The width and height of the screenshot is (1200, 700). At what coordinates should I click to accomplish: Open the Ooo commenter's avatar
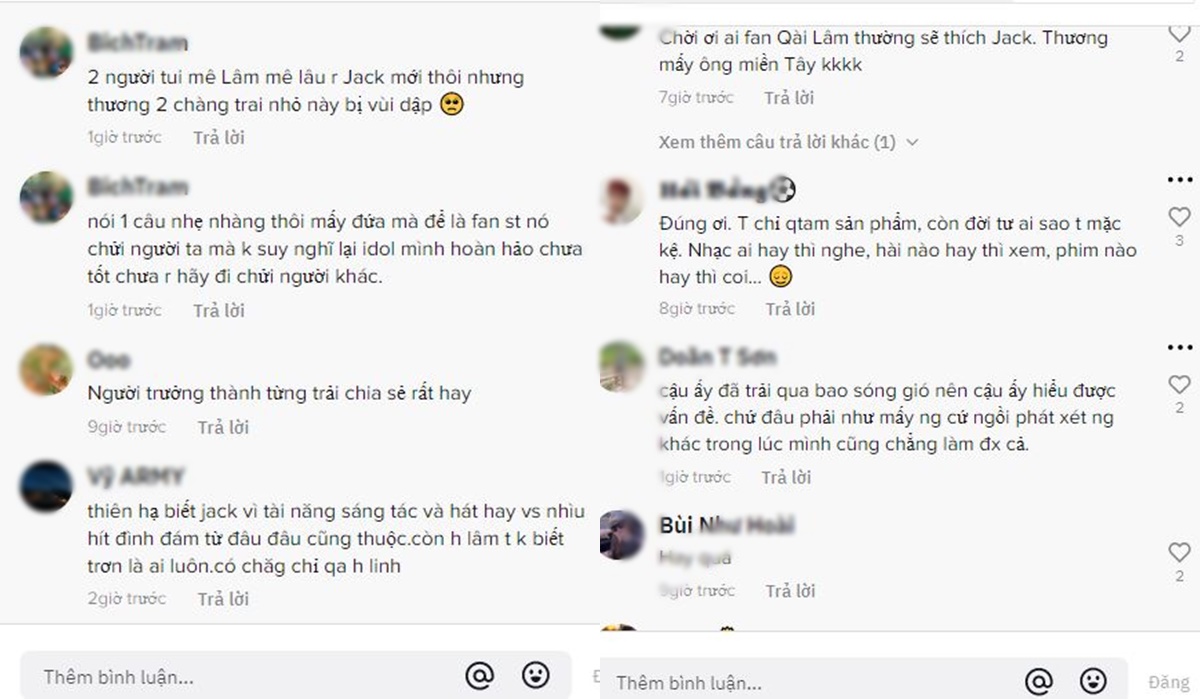point(46,370)
